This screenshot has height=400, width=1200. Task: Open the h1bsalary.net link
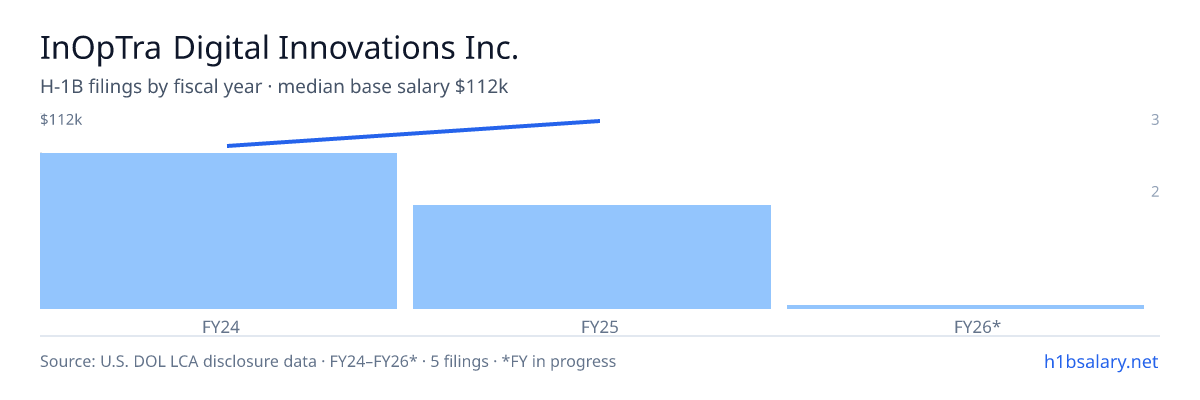pyautogui.click(x=1099, y=361)
